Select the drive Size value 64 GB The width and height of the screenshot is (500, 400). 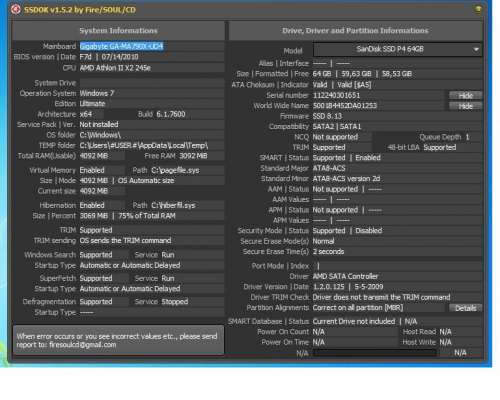tap(322, 74)
